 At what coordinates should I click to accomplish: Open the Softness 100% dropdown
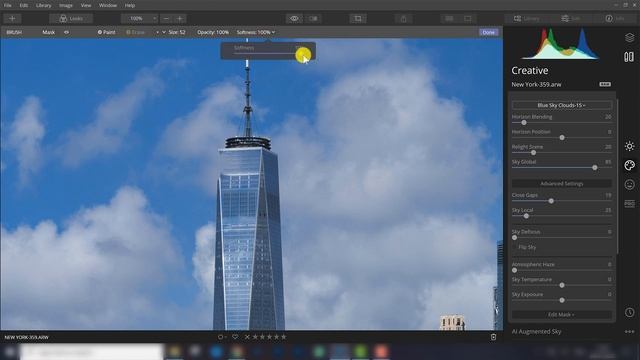[x=256, y=32]
